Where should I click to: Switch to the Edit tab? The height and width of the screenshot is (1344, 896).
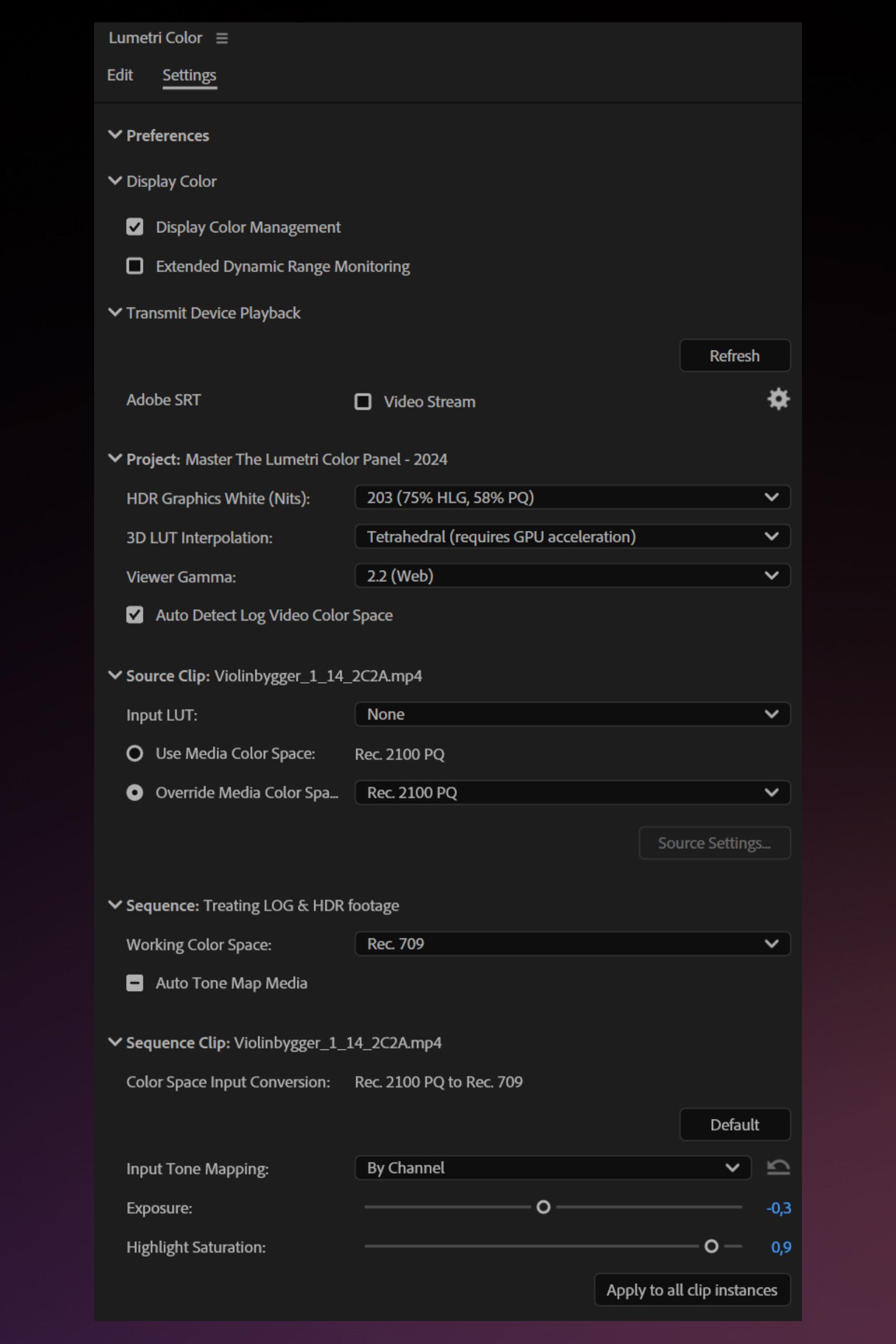(x=120, y=75)
